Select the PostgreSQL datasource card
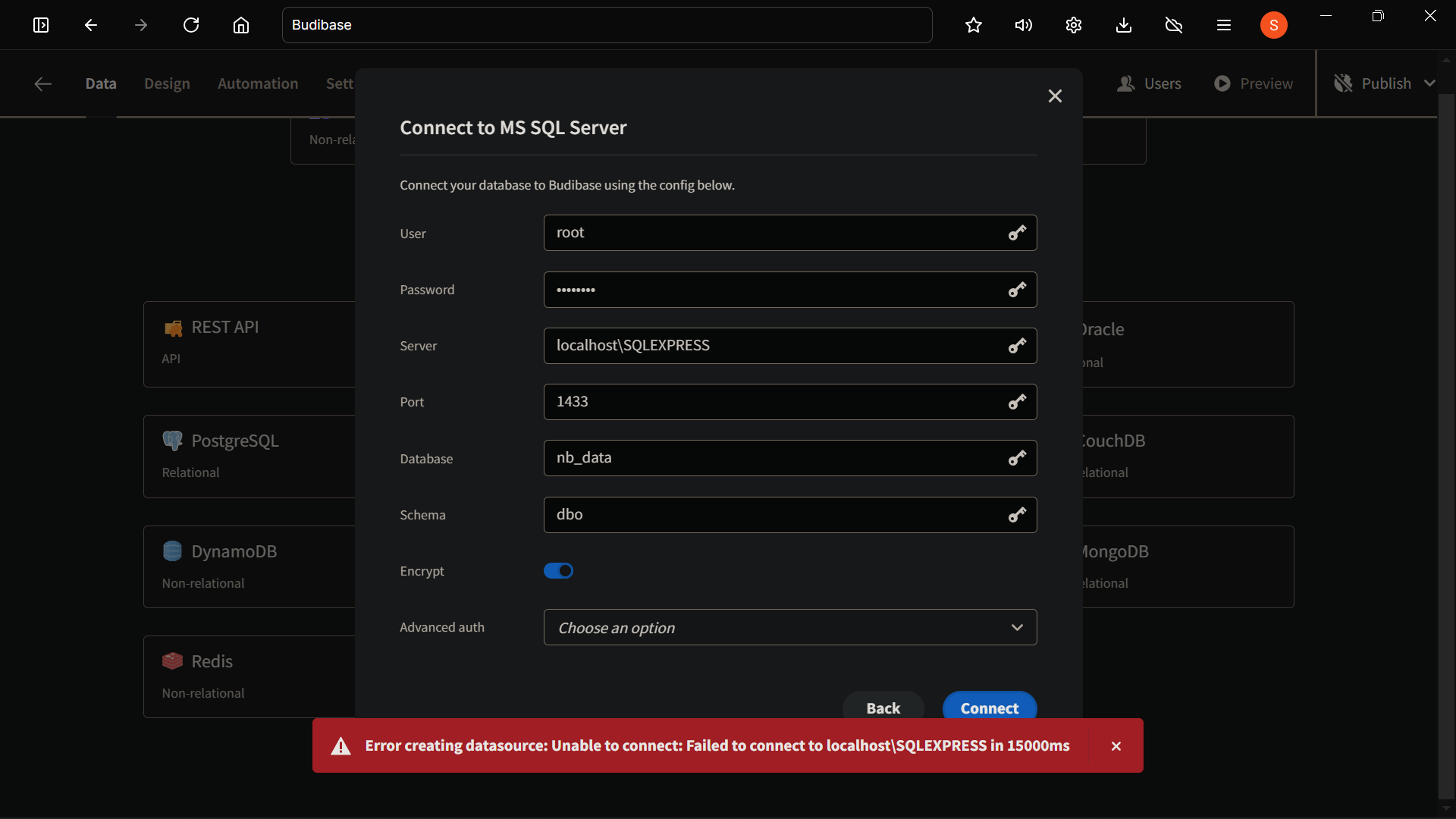 (x=249, y=457)
